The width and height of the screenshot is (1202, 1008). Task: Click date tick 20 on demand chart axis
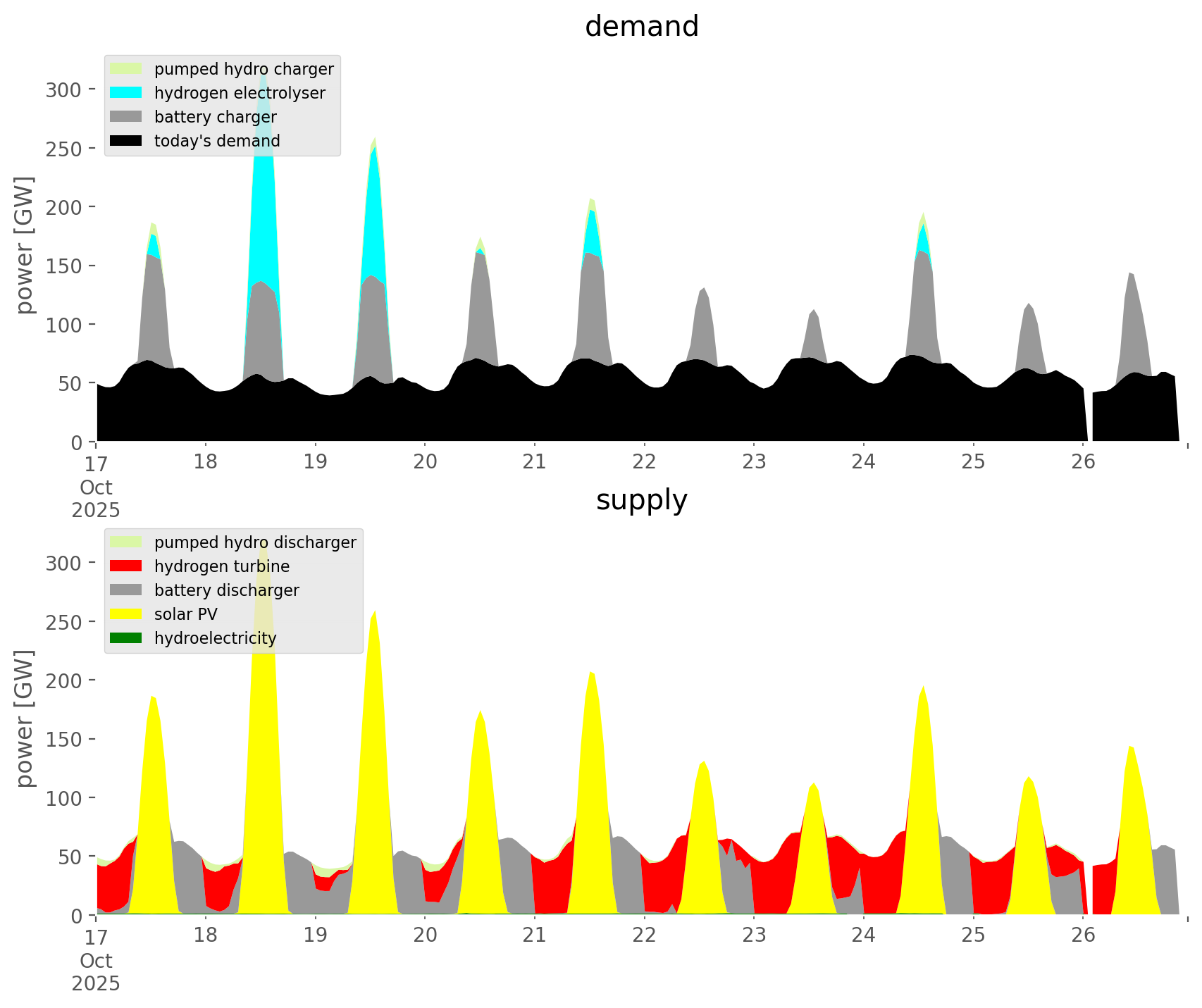425,462
